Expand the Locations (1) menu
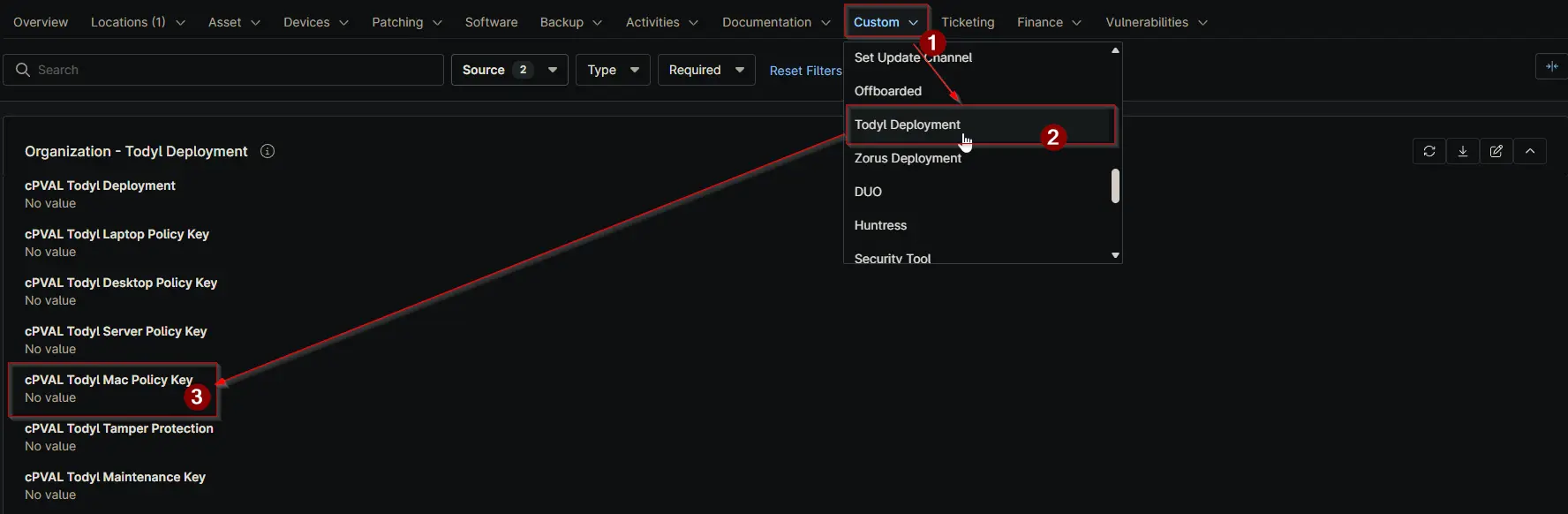This screenshot has width=1568, height=514. click(x=138, y=22)
